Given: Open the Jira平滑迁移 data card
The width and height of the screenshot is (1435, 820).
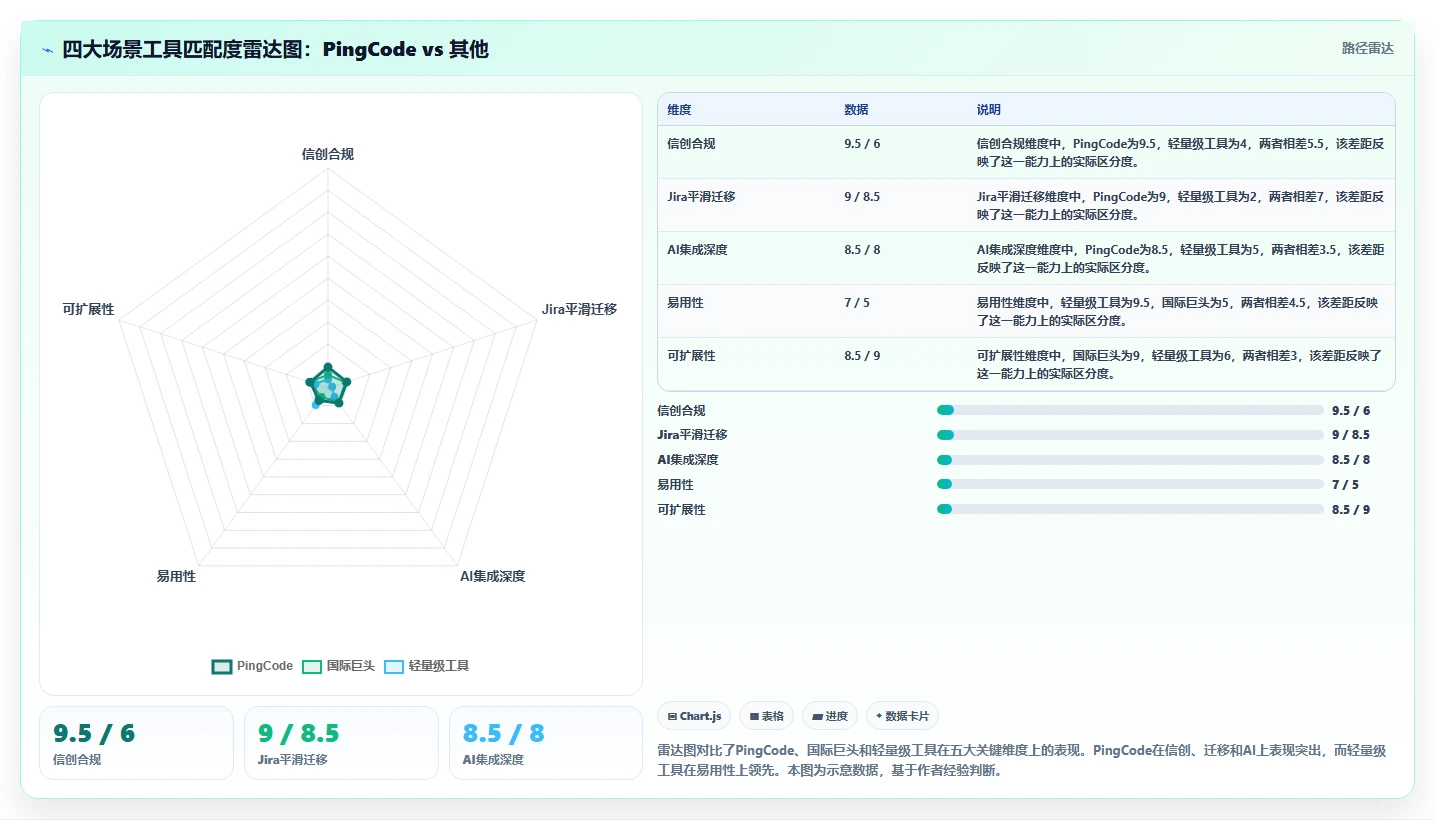Looking at the screenshot, I should [341, 743].
